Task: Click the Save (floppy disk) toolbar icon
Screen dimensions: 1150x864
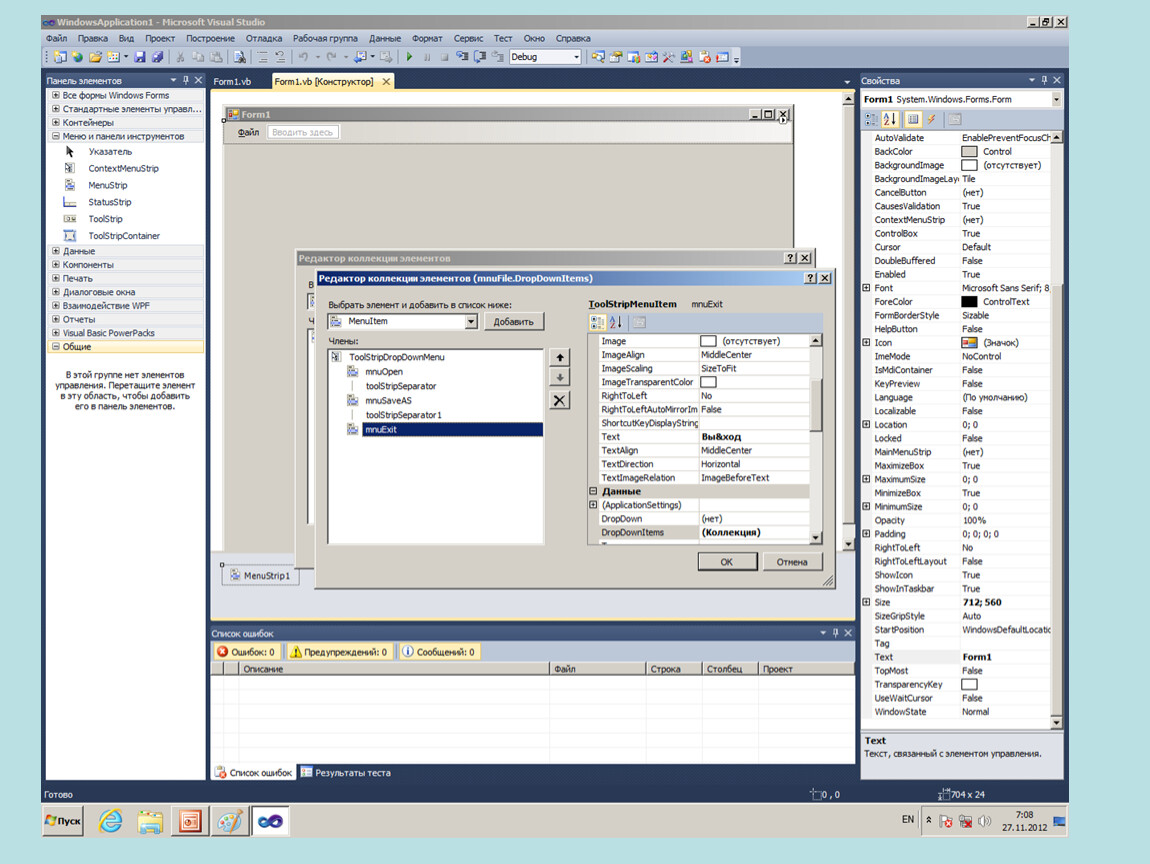Action: [x=139, y=56]
